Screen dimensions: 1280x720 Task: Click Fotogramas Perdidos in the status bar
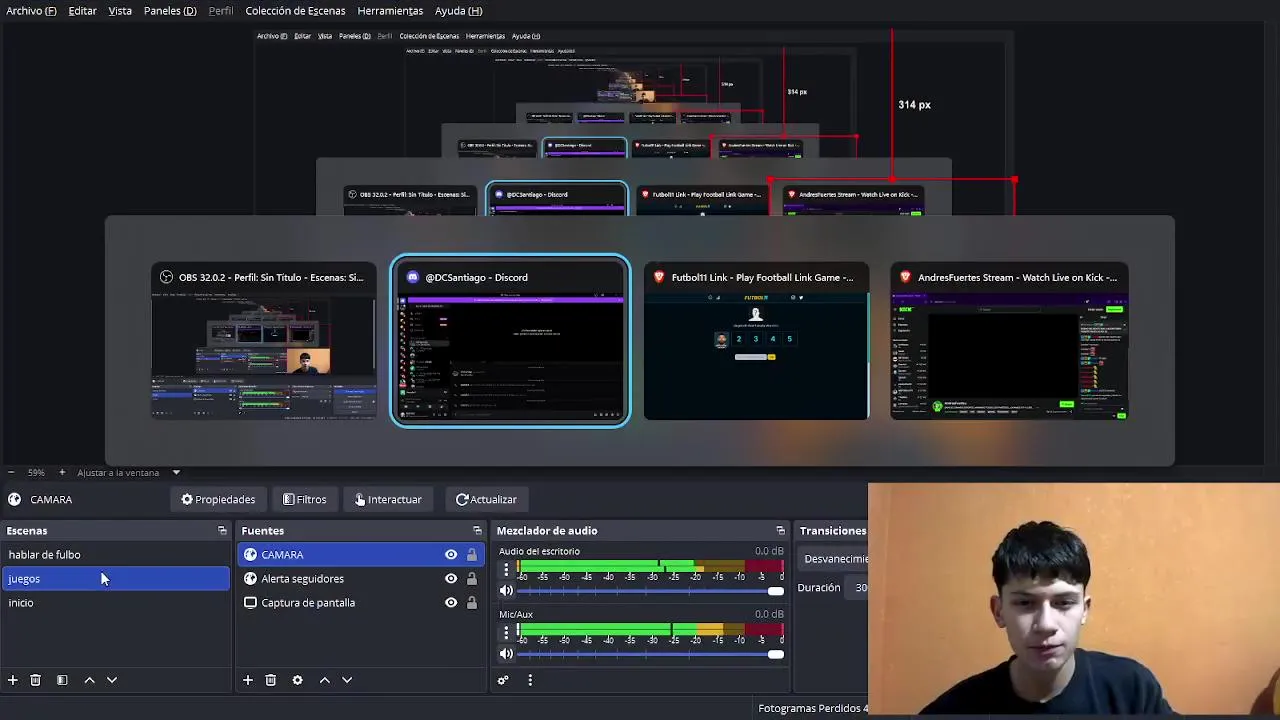[812, 708]
